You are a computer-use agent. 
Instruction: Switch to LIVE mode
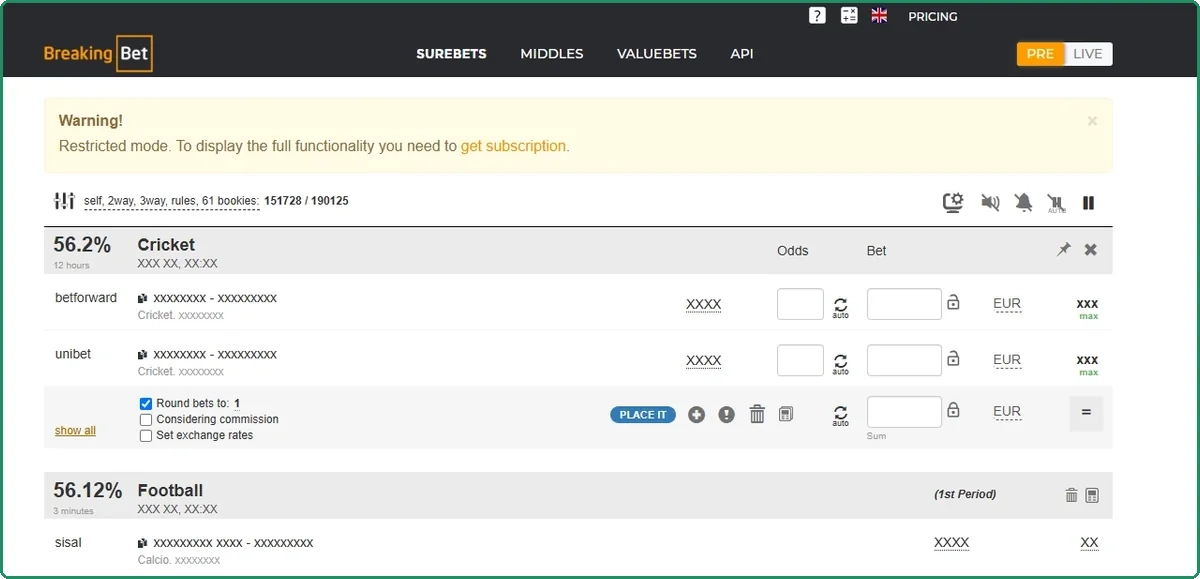coord(1088,54)
